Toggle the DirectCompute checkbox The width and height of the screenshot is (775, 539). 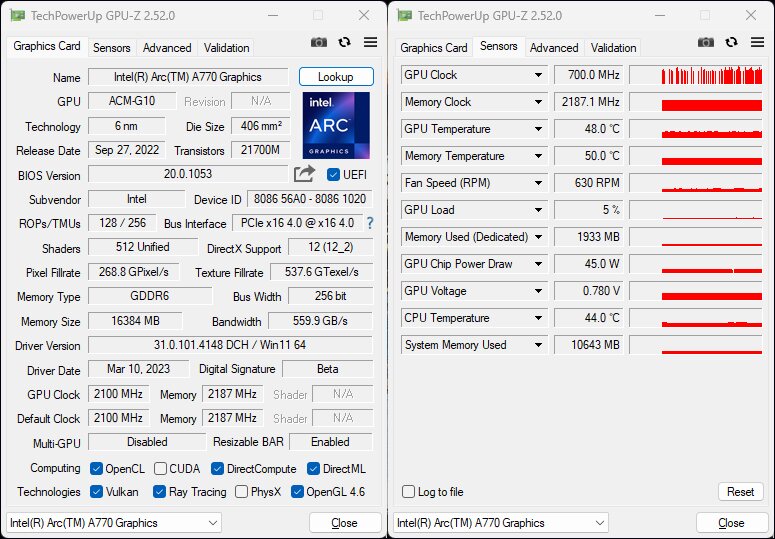click(217, 469)
